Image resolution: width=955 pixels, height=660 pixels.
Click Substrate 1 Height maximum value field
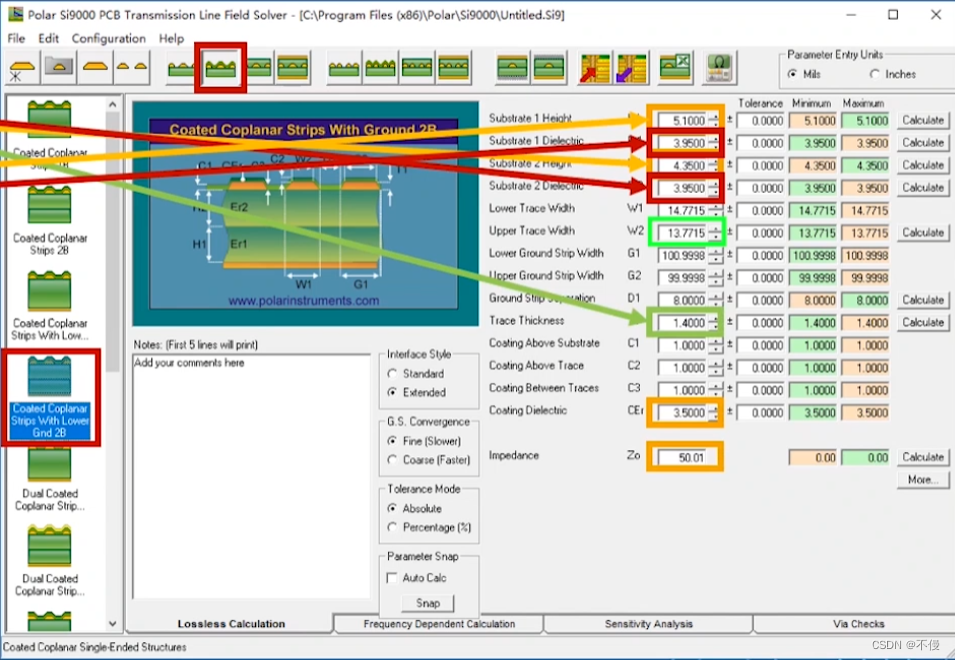coord(865,121)
